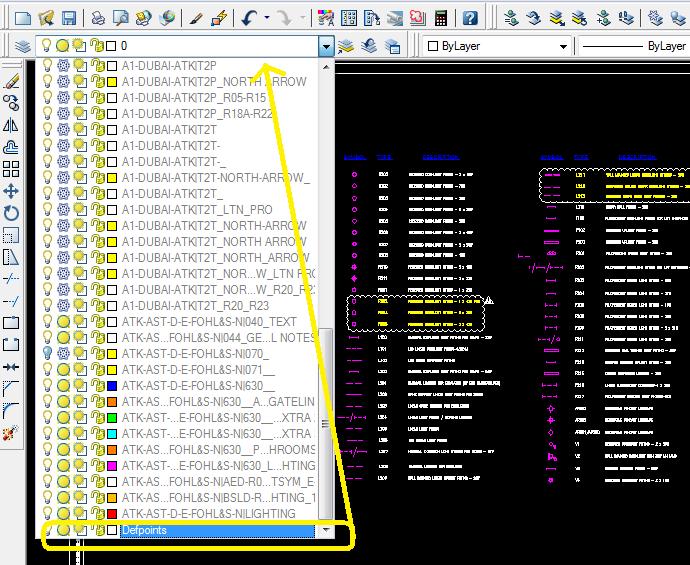690x565 pixels.
Task: Expand the Redo history dropdown arrow
Action: (x=303, y=18)
